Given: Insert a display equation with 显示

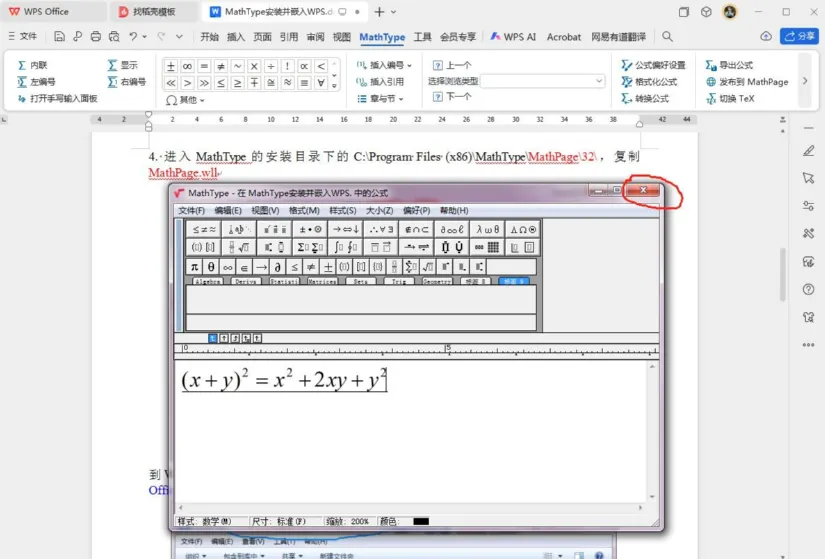Looking at the screenshot, I should (123, 65).
